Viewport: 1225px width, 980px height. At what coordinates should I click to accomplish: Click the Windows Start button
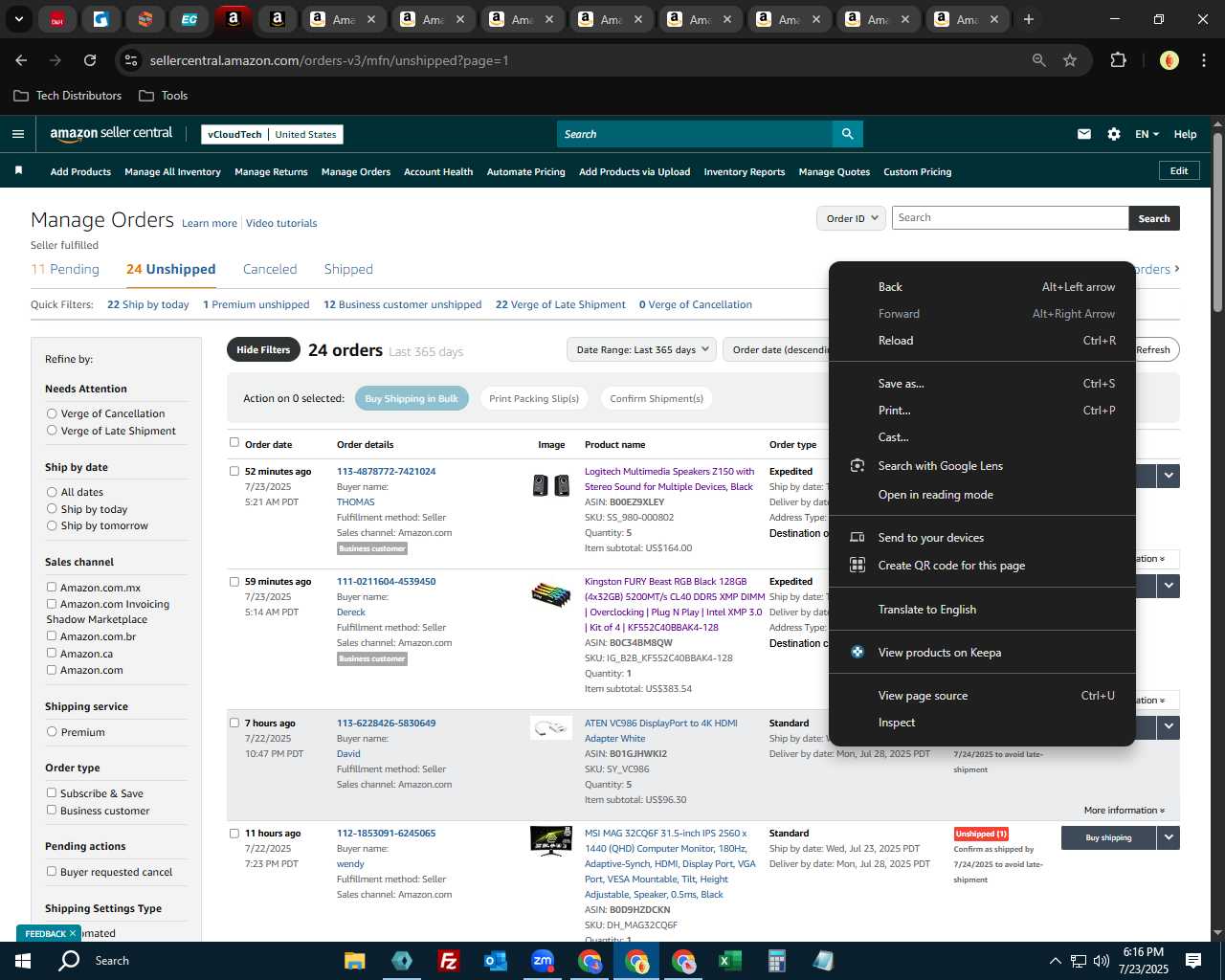(x=23, y=961)
